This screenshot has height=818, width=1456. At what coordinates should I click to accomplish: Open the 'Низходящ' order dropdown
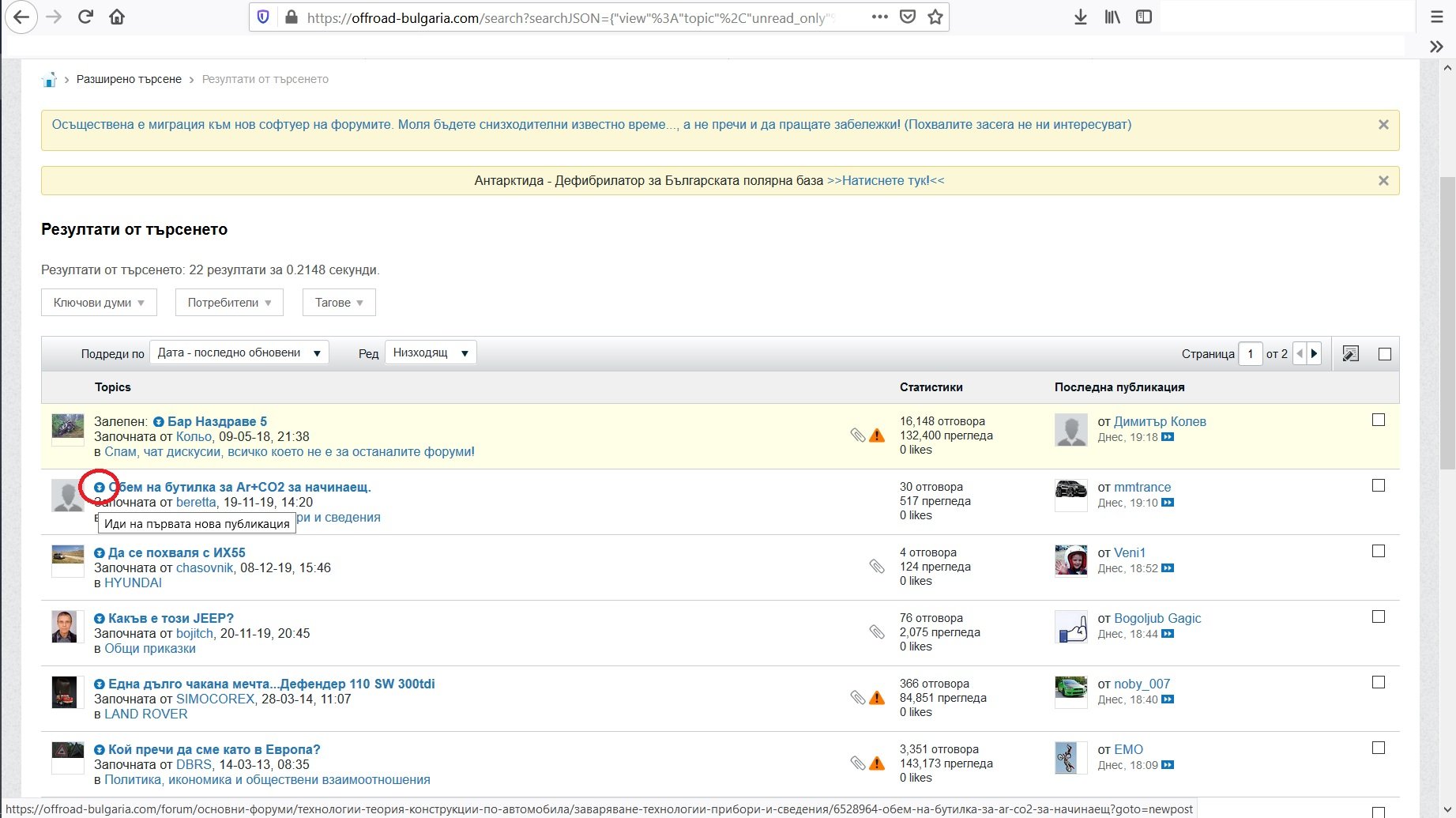[431, 352]
